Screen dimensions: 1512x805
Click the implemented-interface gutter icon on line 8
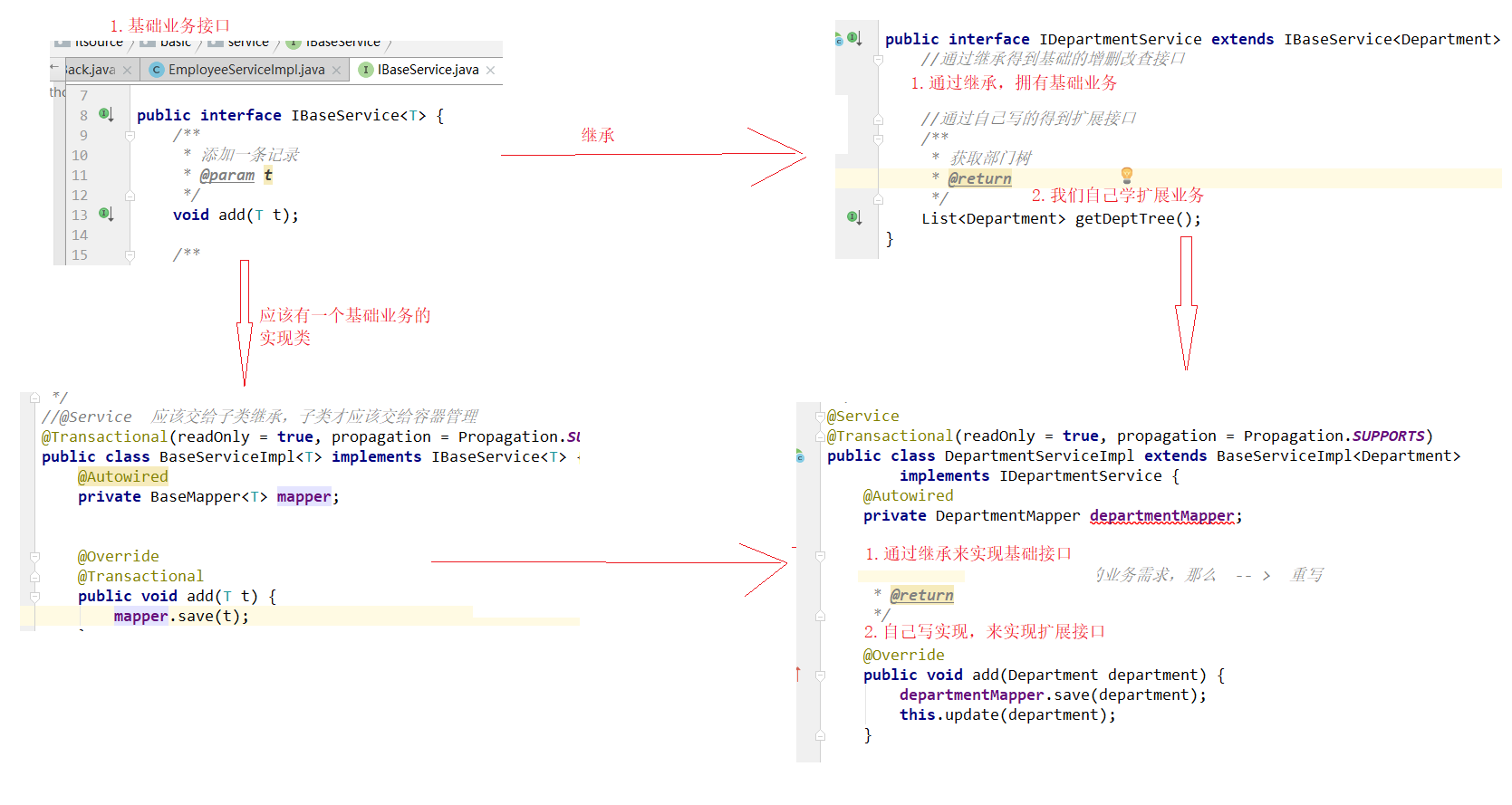(106, 115)
